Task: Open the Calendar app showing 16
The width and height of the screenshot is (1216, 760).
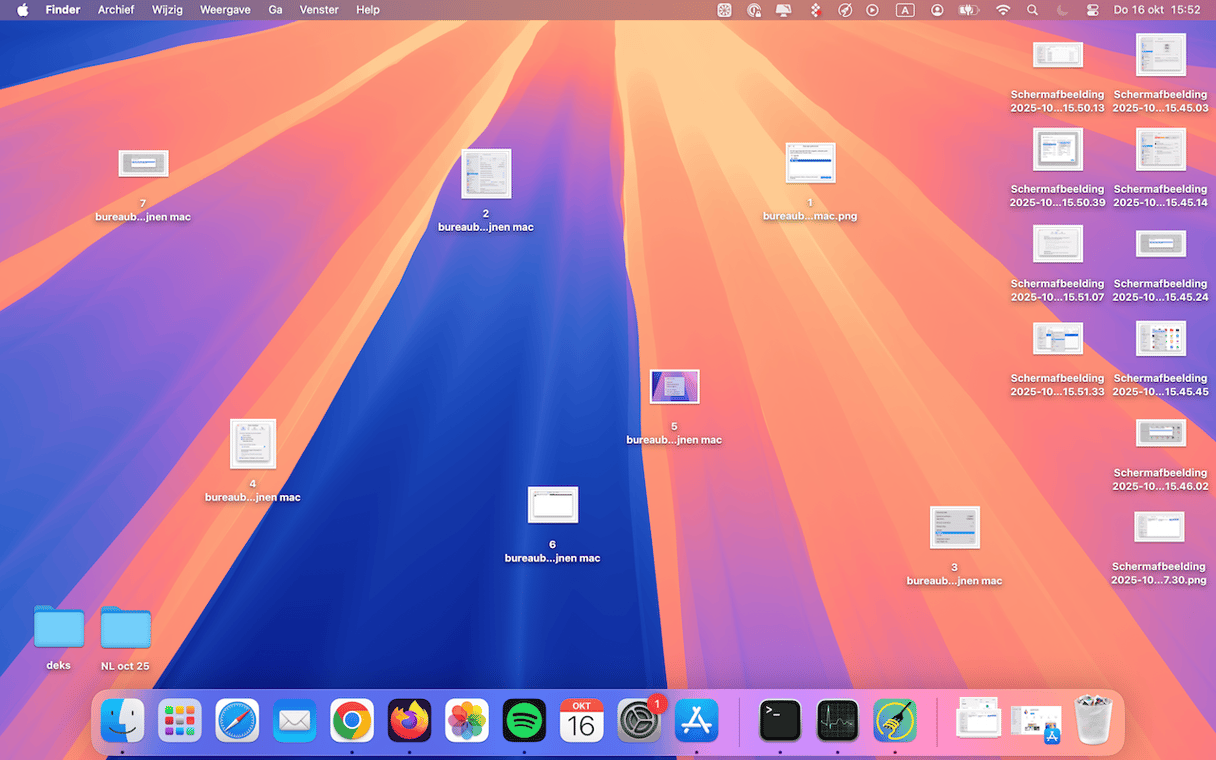Action: tap(581, 721)
